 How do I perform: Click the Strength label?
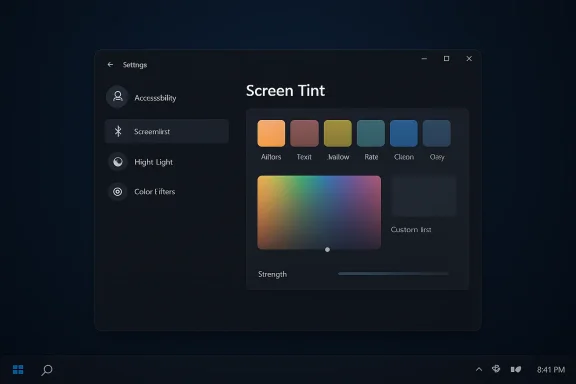tap(272, 274)
